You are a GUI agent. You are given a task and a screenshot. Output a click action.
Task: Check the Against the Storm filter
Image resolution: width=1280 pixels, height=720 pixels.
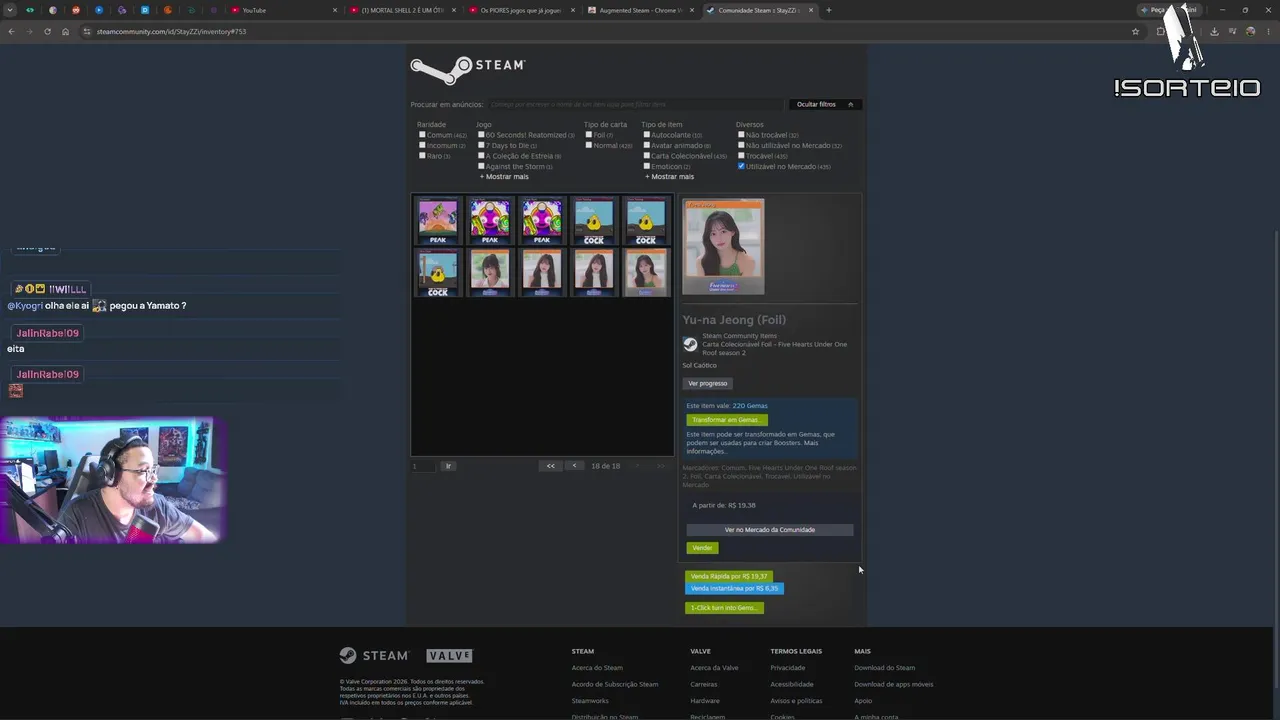[x=481, y=166]
